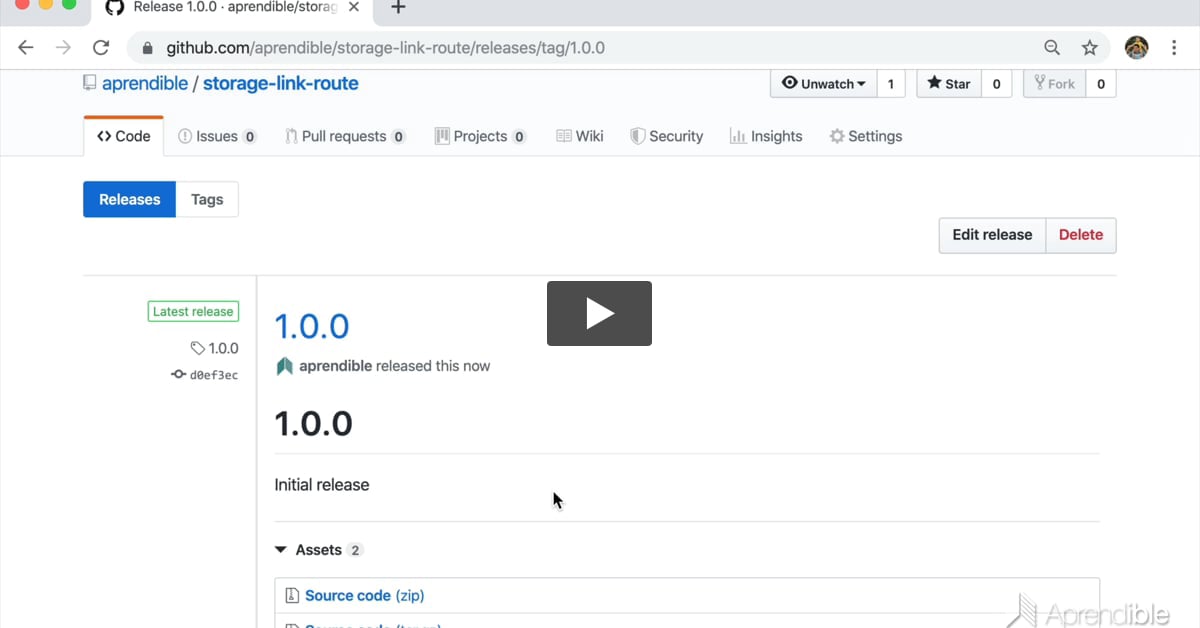Viewport: 1200px width, 628px height.
Task: Click the tag icon next to 1.0.0
Action: coord(198,348)
